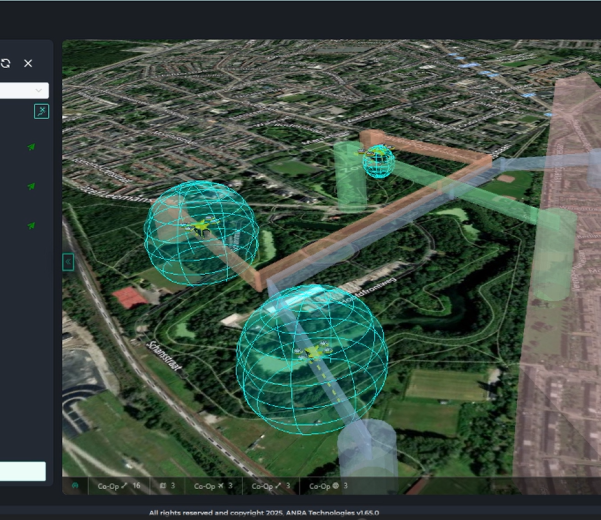Click the white input field at panel bottom
601x520 pixels.
pyautogui.click(x=22, y=471)
